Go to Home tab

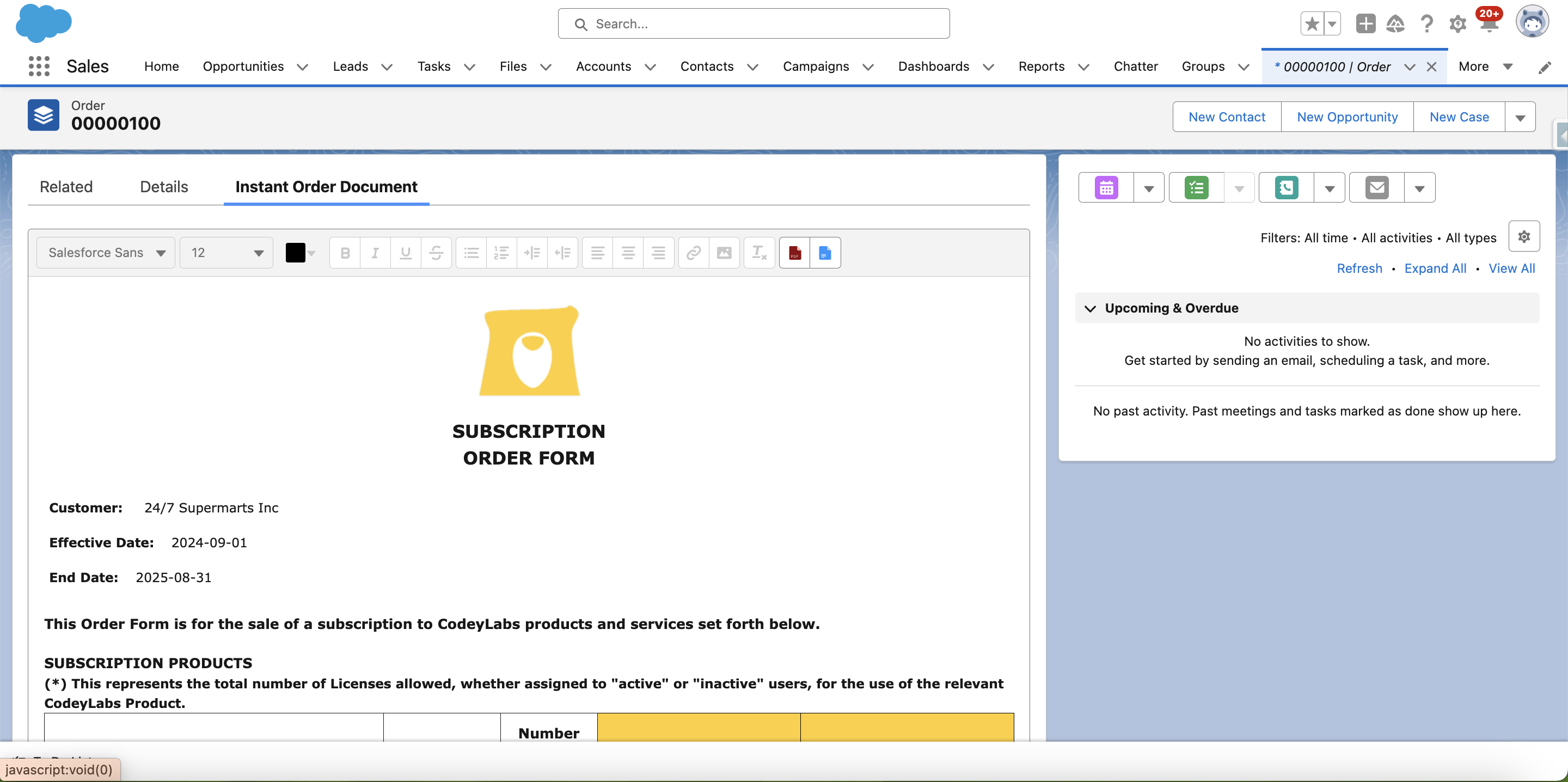tap(161, 66)
